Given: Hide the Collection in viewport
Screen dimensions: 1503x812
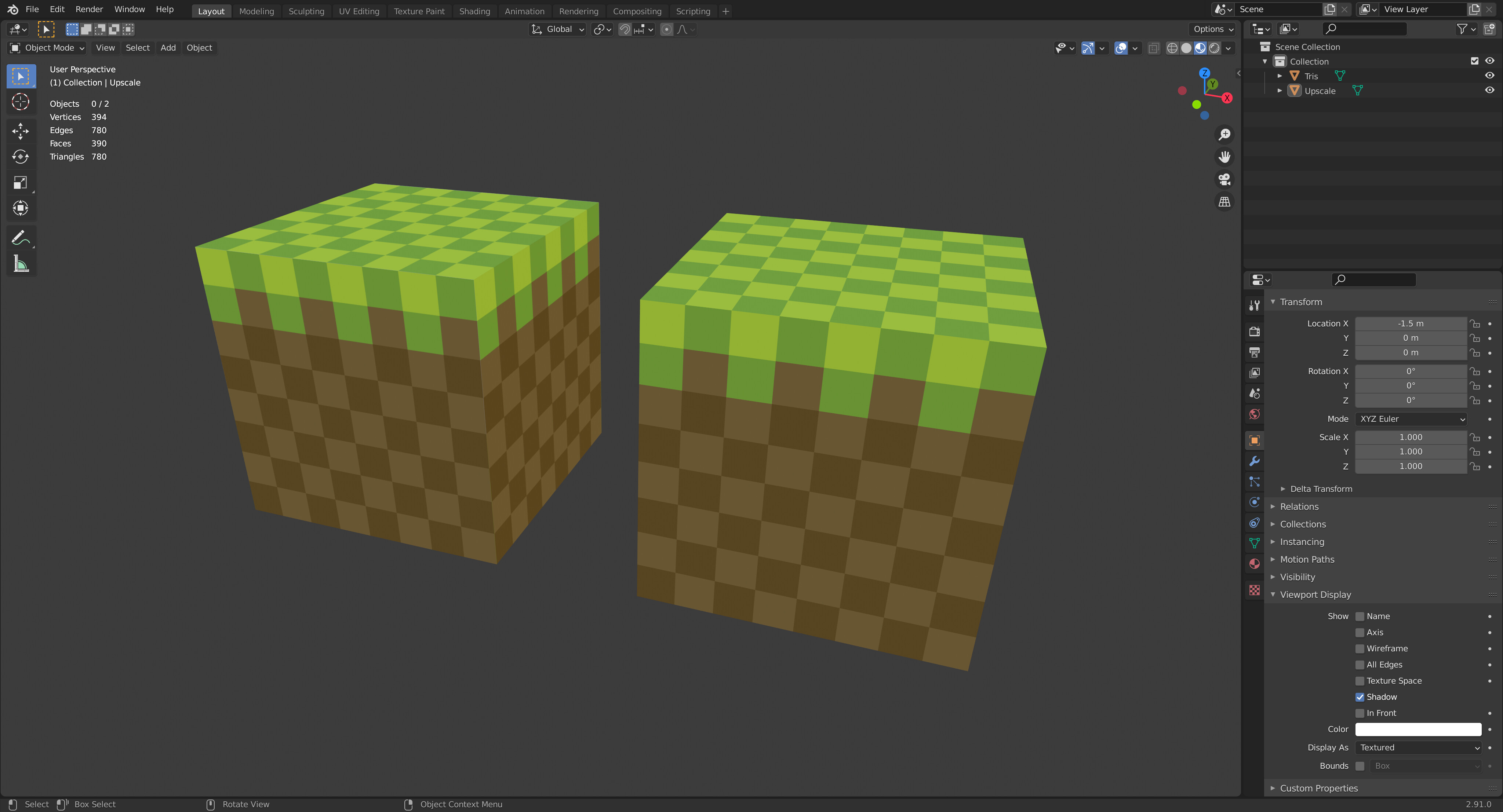Looking at the screenshot, I should tap(1489, 61).
